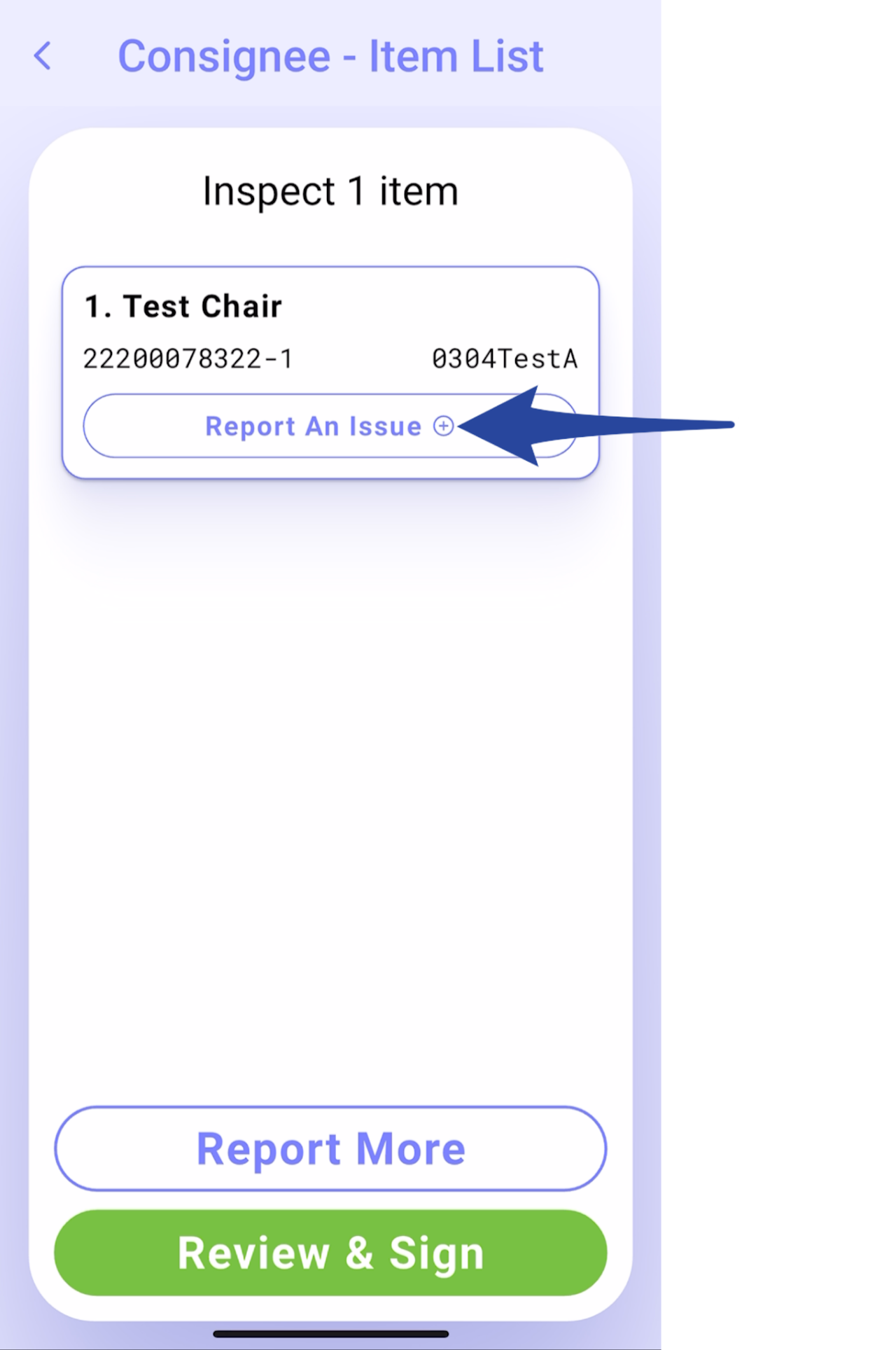Tap the word "Sign" on the green button
Image resolution: width=896 pixels, height=1350 pixels.
coord(437,1254)
